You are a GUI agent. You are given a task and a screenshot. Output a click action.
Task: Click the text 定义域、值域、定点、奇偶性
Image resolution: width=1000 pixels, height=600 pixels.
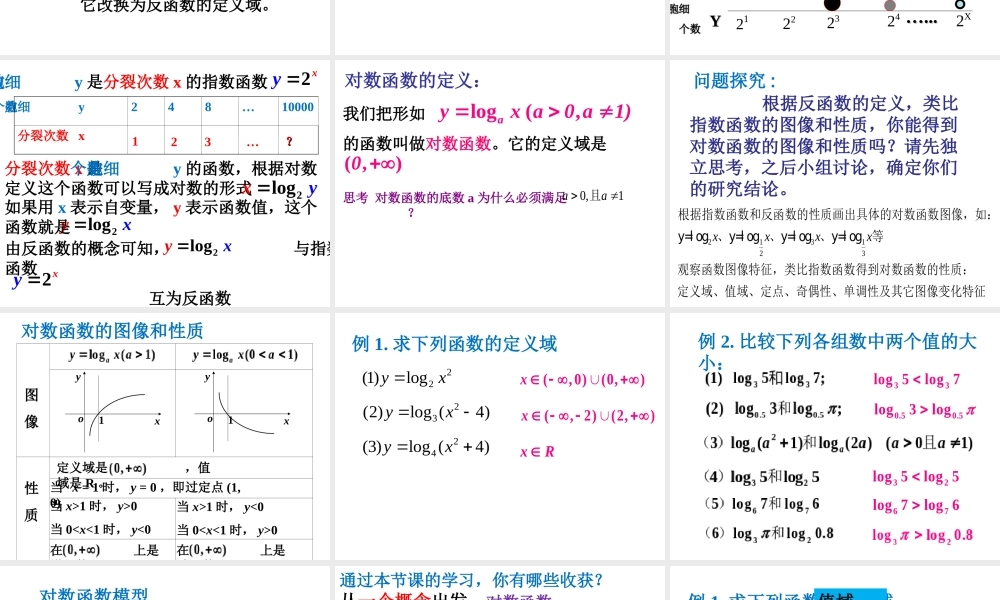pos(831,291)
